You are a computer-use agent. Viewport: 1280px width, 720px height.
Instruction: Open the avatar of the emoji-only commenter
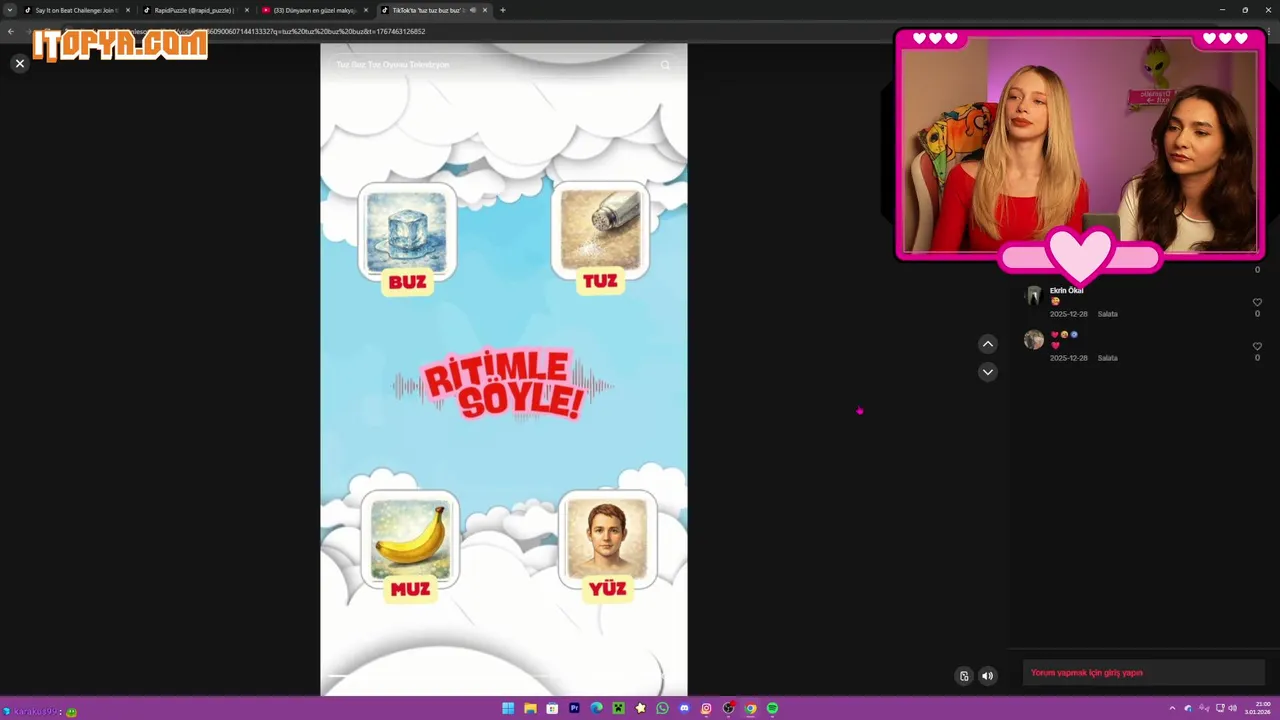click(1034, 340)
